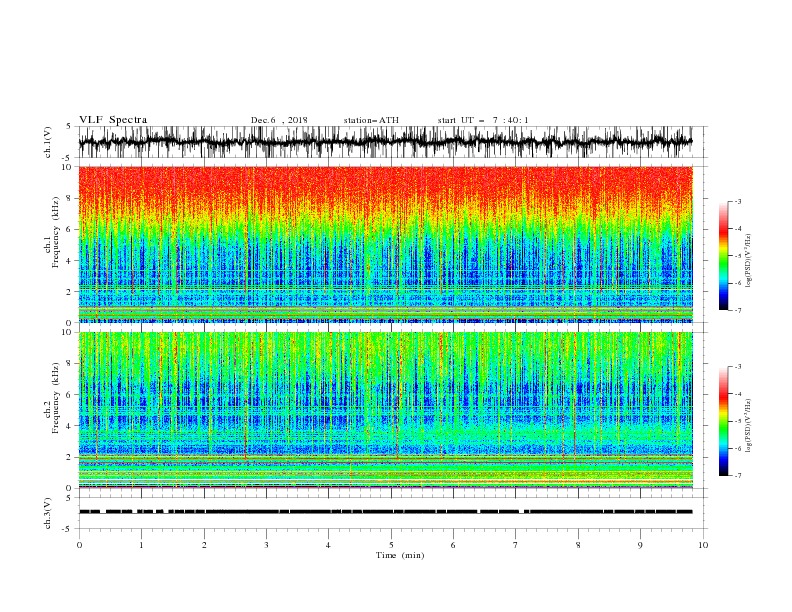Screen dimensions: 792x612
Task: Click the time axis tick label "10"
Action: click(x=703, y=545)
